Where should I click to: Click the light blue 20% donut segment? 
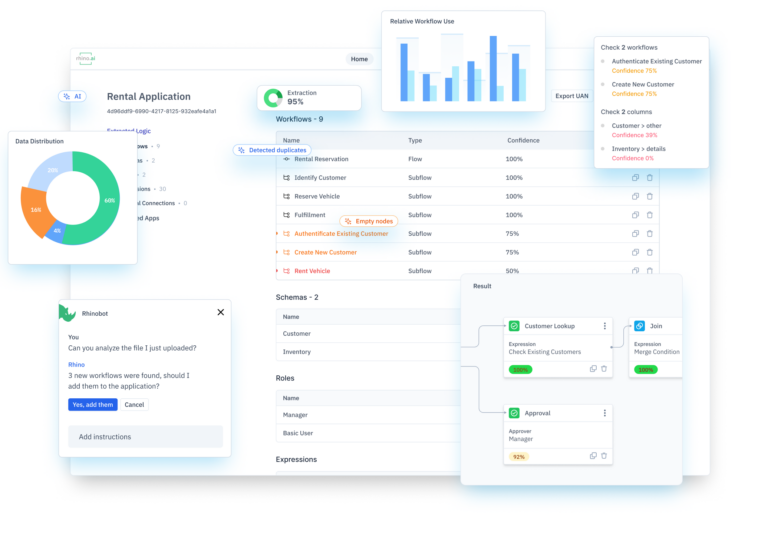[53, 169]
